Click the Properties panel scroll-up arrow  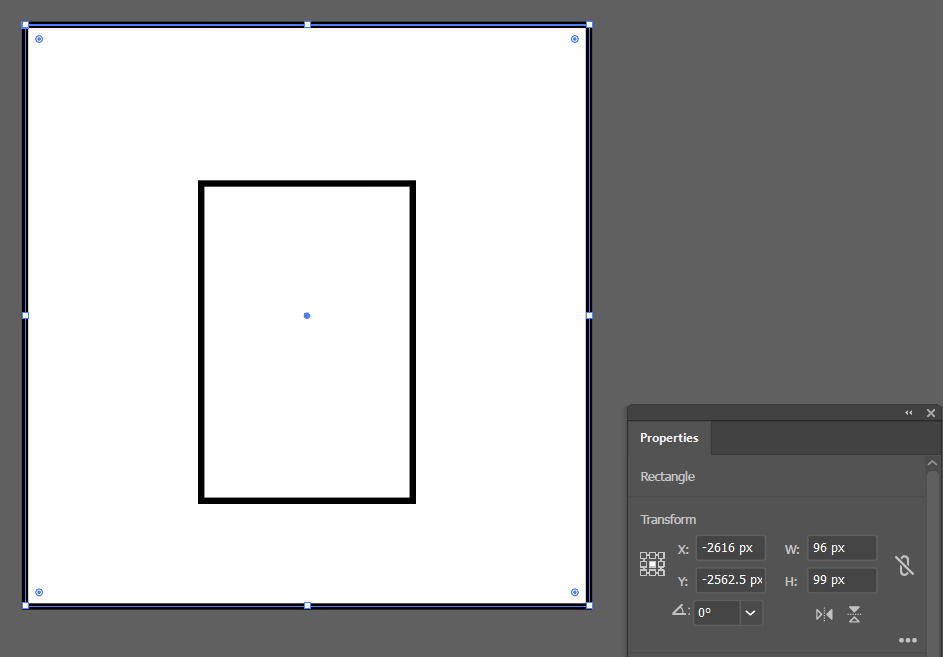(932, 463)
